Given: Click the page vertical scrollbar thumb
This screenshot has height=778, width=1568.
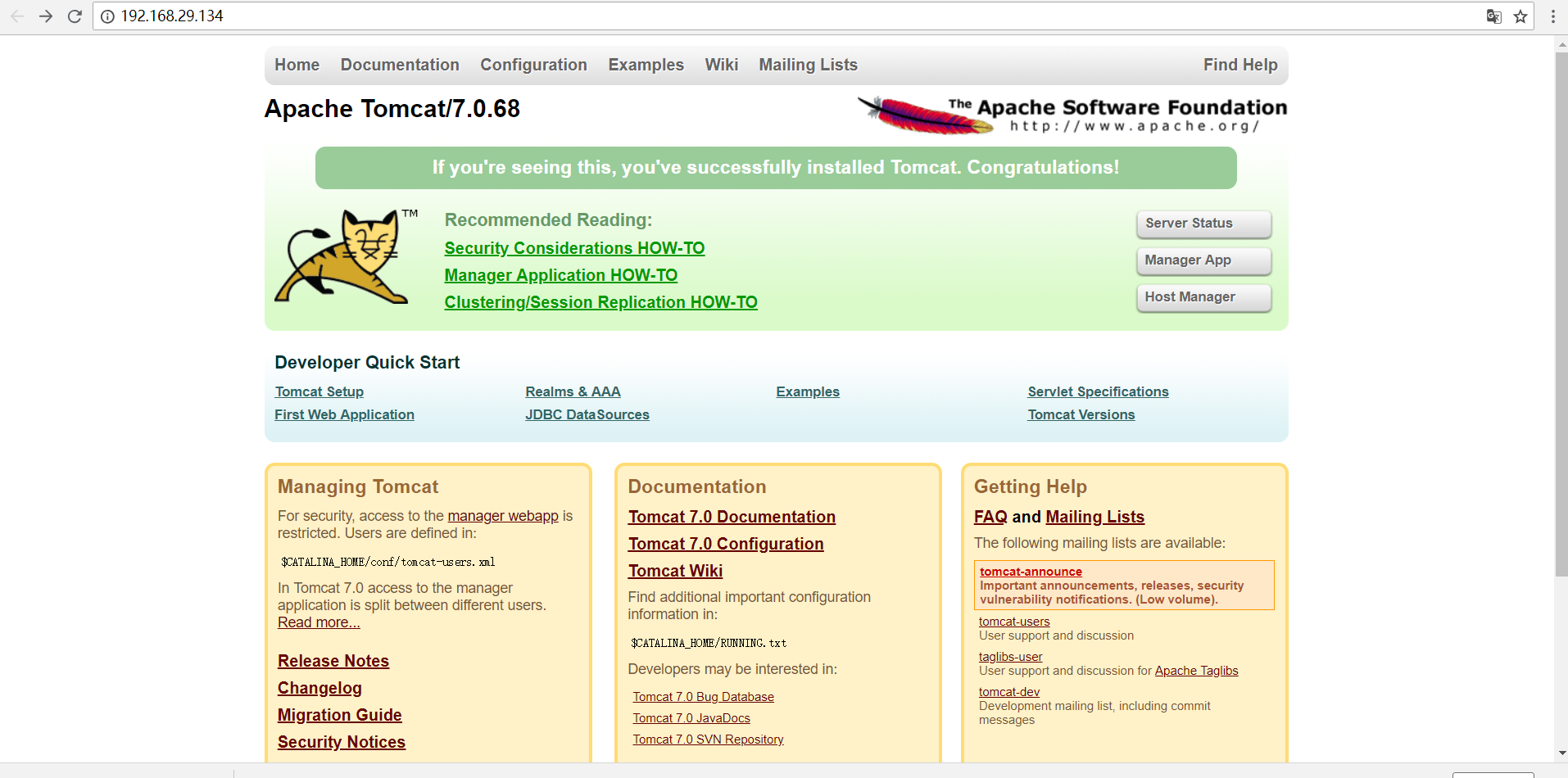Looking at the screenshot, I should click(1561, 315).
